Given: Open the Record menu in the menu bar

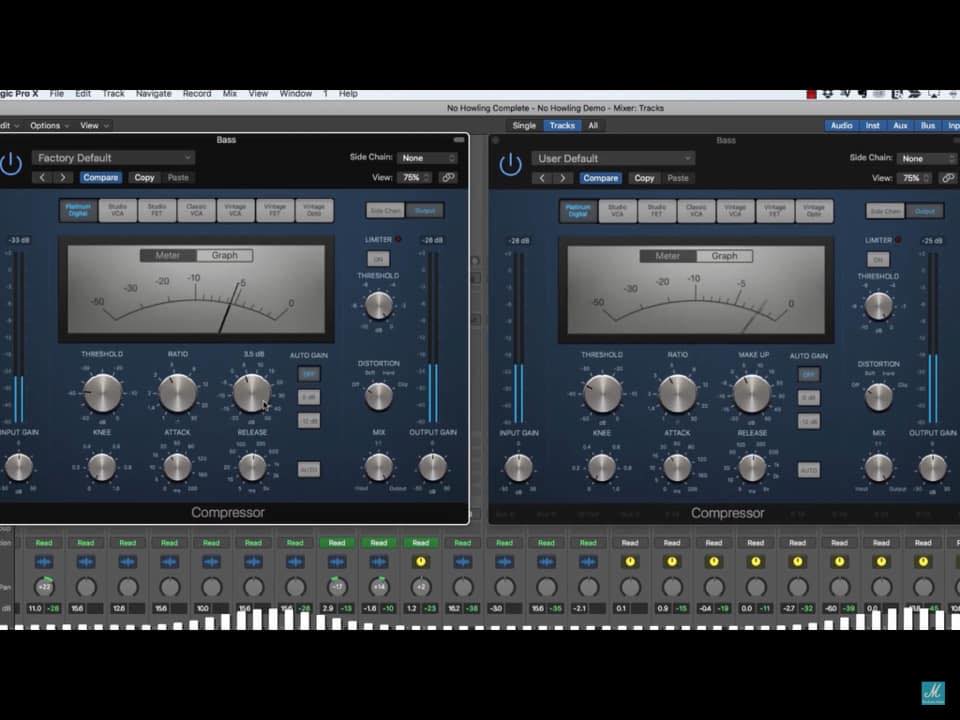Looking at the screenshot, I should pyautogui.click(x=197, y=94).
